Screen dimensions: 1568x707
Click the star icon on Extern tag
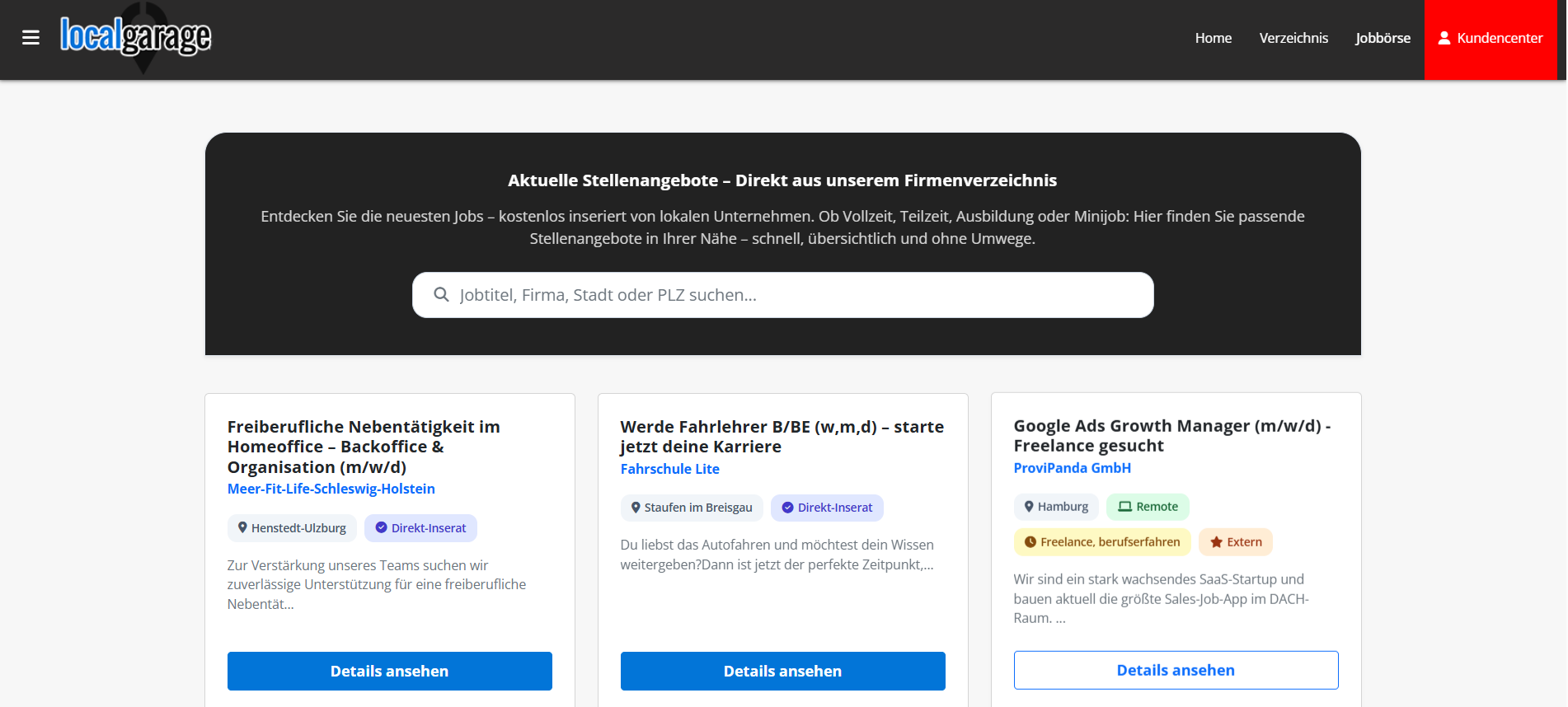click(x=1216, y=542)
